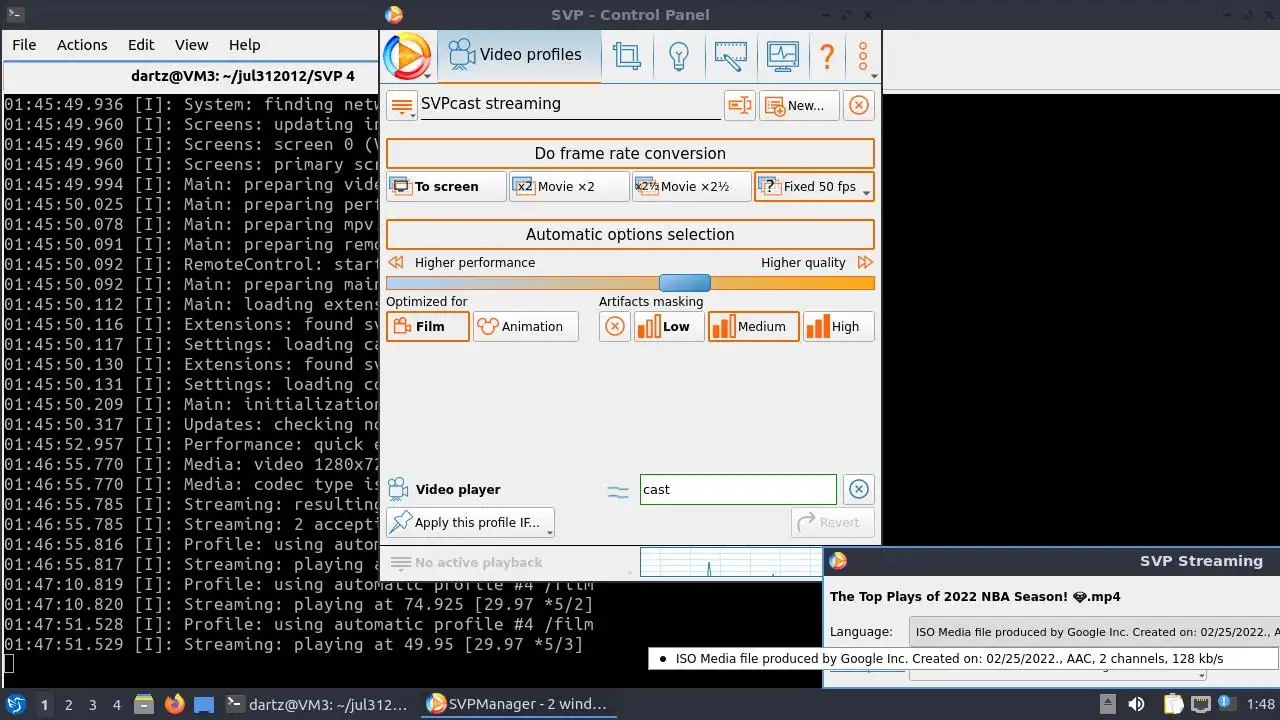Open the film-strip pencil transcoding tab

731,55
